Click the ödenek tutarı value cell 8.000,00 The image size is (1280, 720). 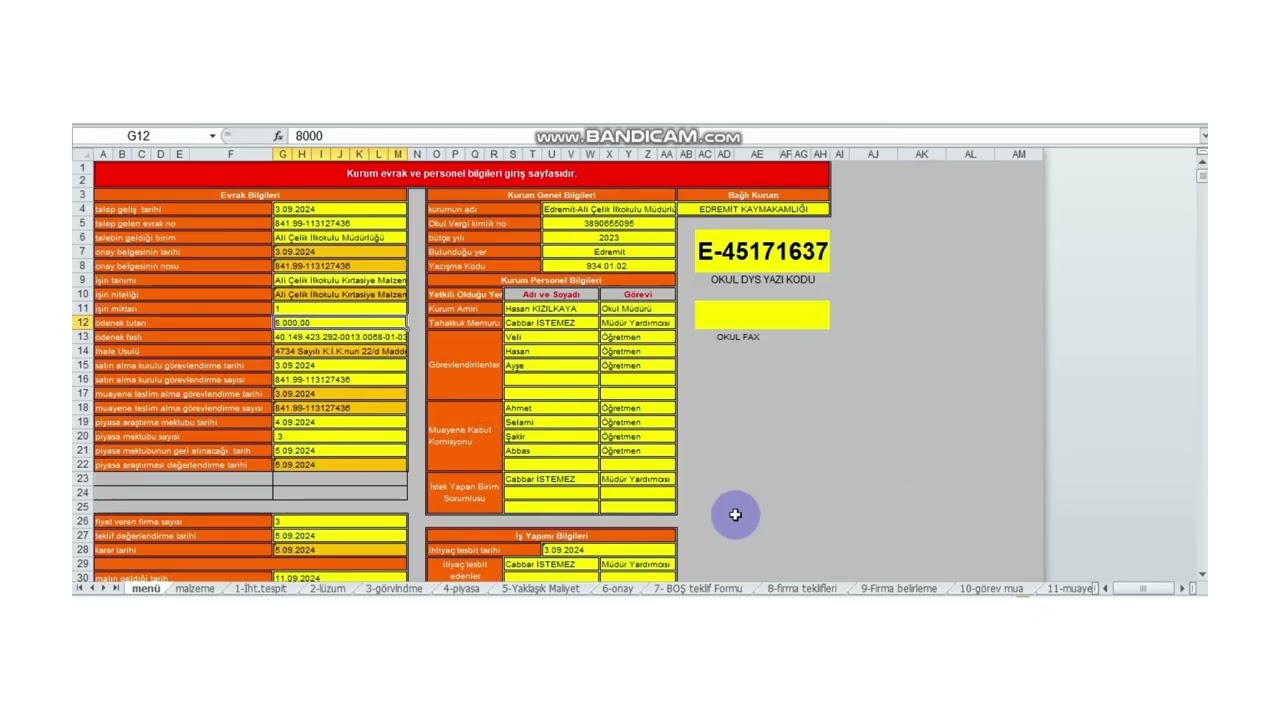click(340, 323)
